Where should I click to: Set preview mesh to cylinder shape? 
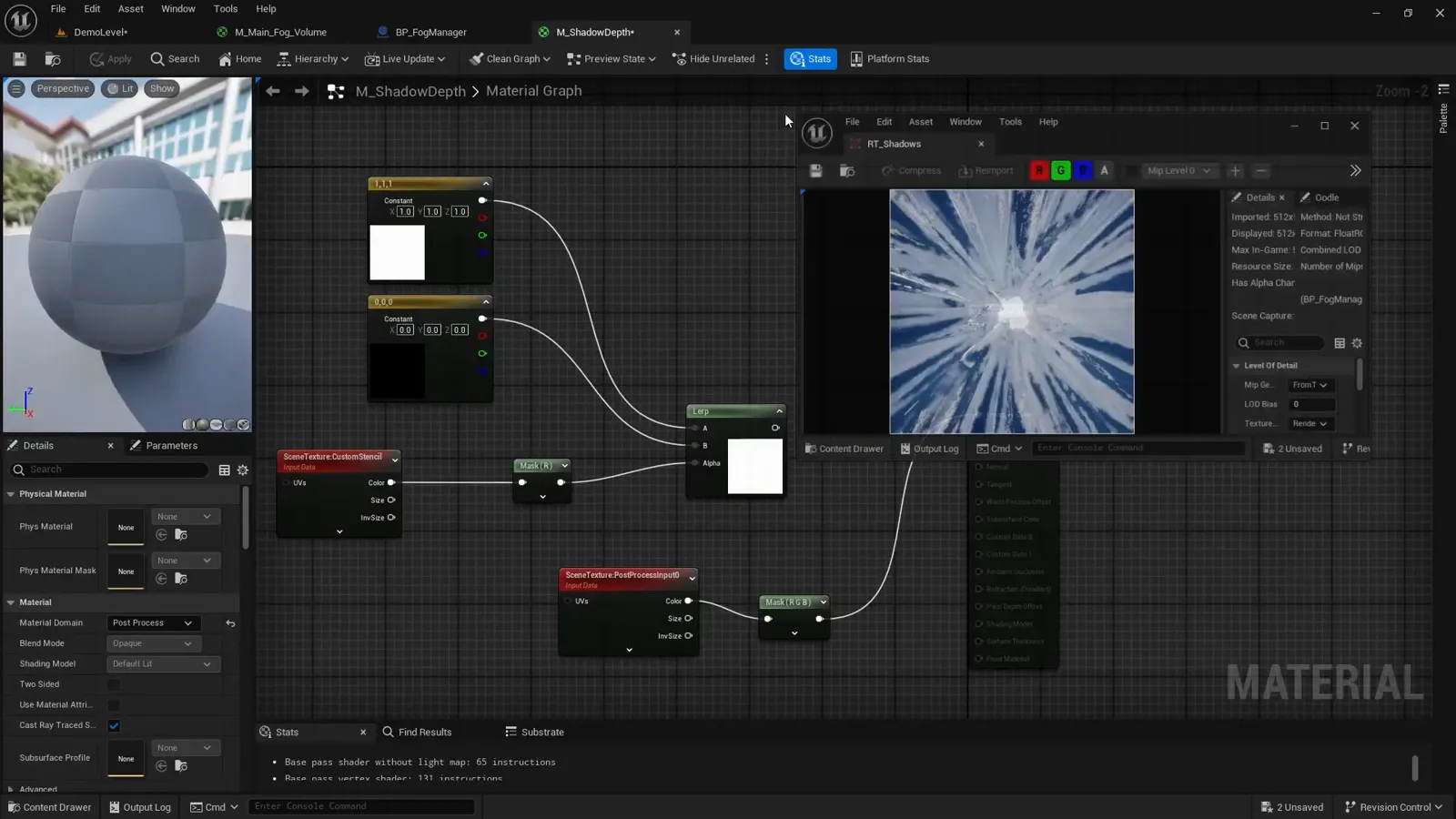pos(188,425)
